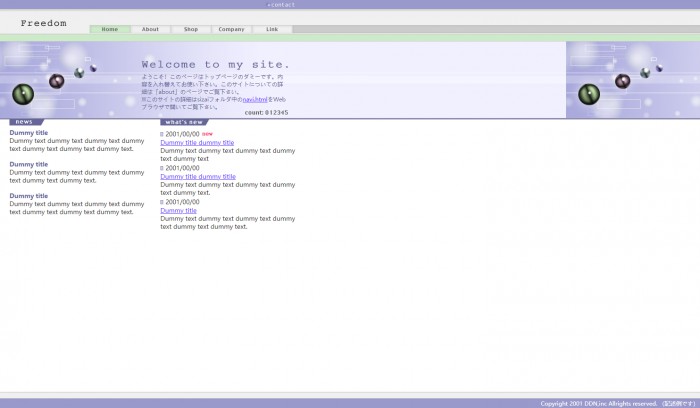Image resolution: width=700 pixels, height=408 pixels.
Task: Switch to the Company tab
Action: (231, 29)
